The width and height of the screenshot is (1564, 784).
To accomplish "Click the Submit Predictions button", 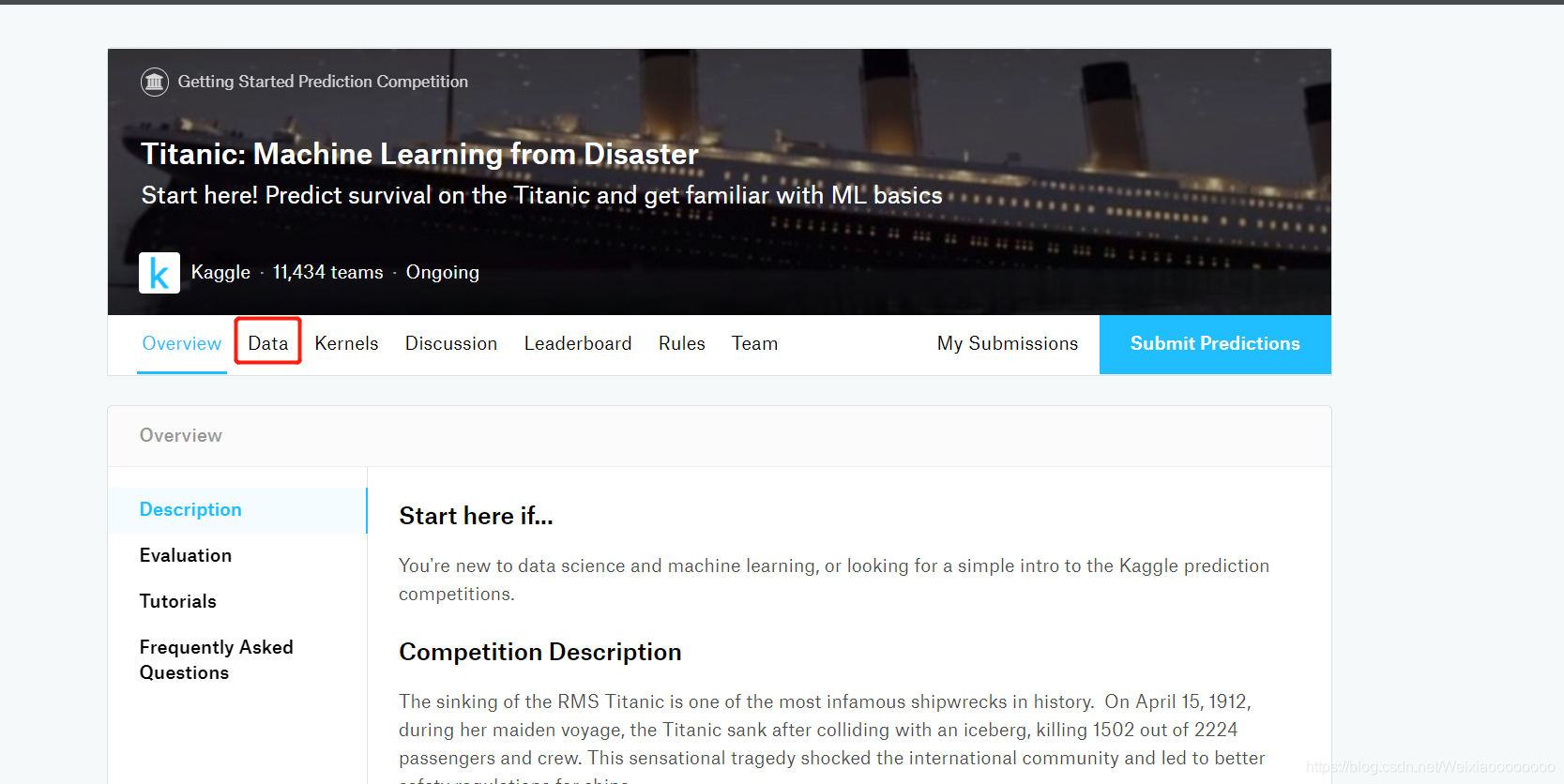I will point(1215,344).
